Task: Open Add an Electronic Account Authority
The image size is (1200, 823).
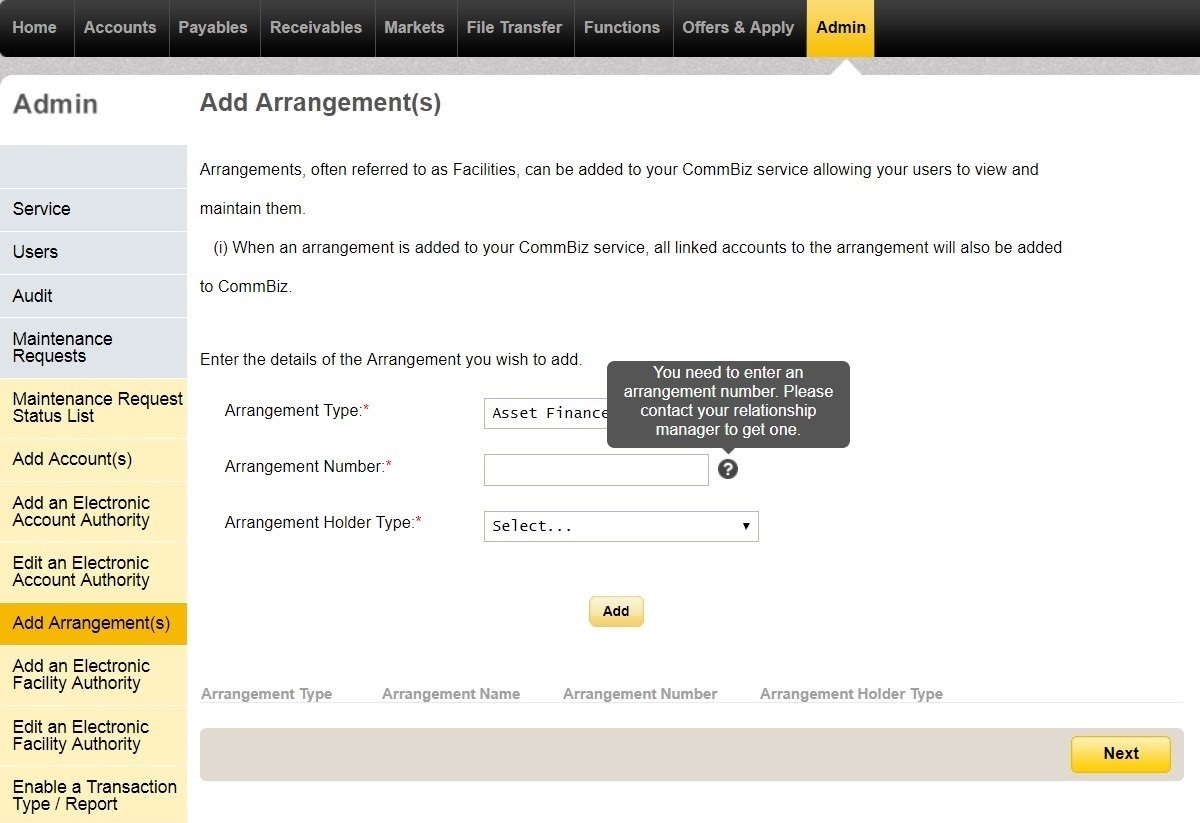Action: pos(93,512)
